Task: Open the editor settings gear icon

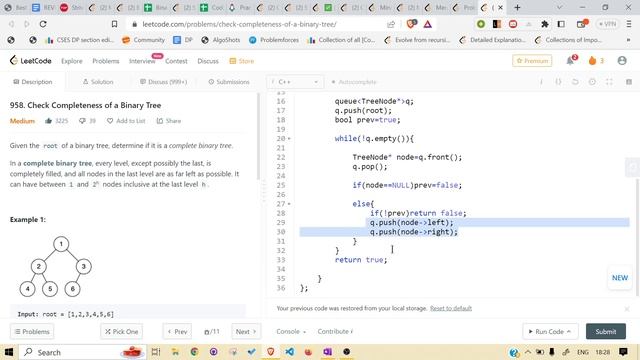Action: (x=592, y=82)
